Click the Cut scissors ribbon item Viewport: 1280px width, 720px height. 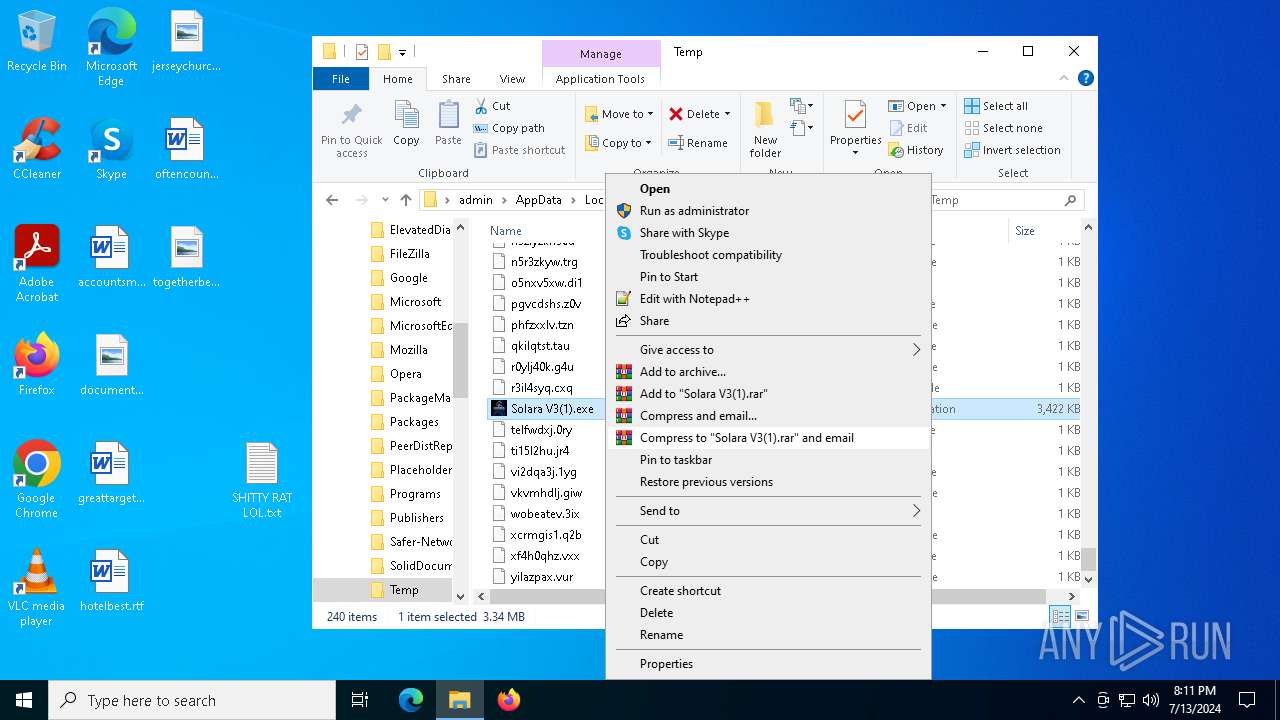coord(492,106)
